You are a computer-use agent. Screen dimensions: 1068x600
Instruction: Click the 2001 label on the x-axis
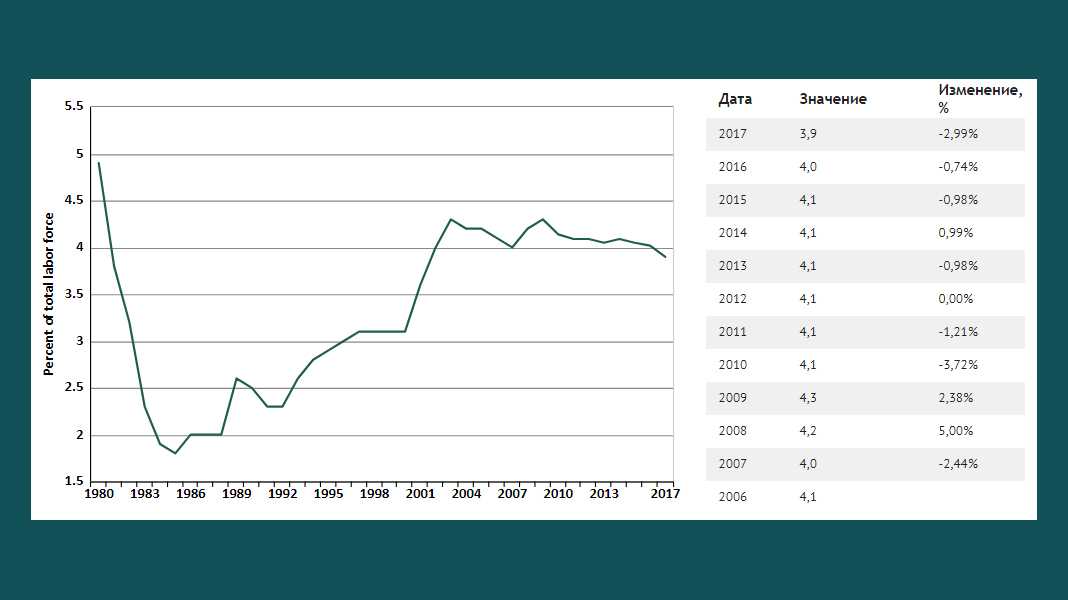click(419, 494)
